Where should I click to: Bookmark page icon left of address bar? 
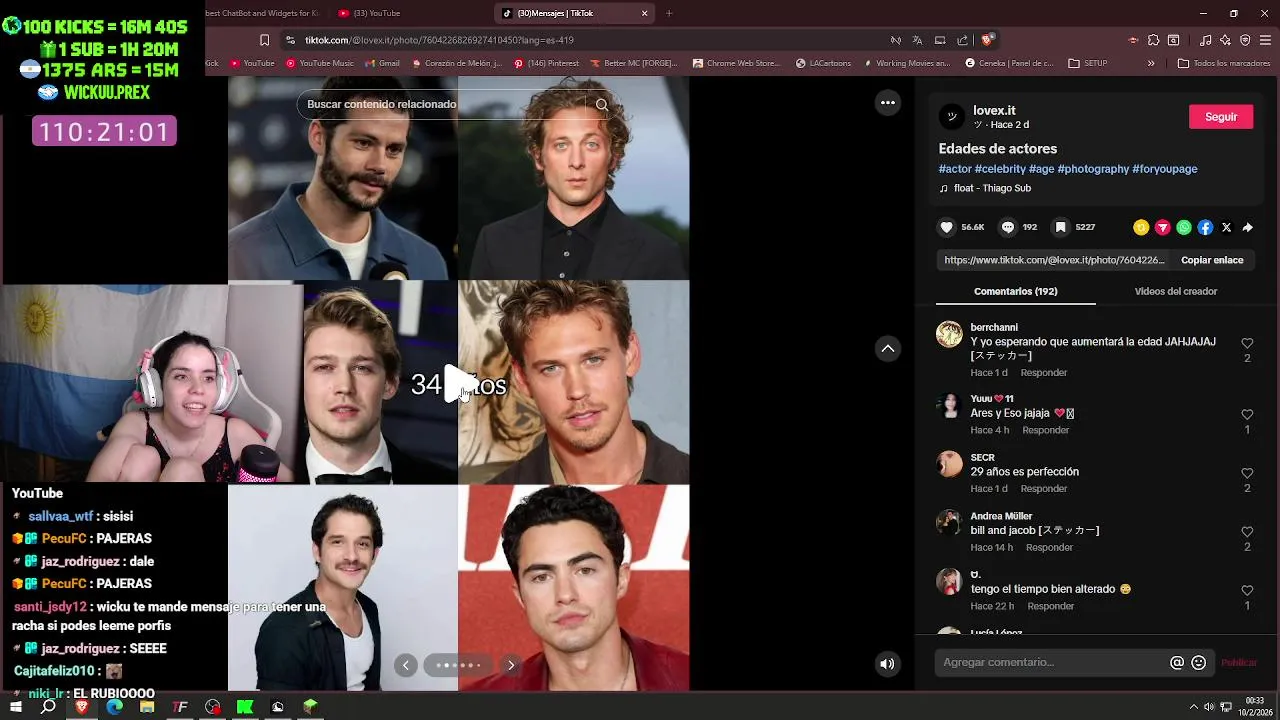[264, 40]
